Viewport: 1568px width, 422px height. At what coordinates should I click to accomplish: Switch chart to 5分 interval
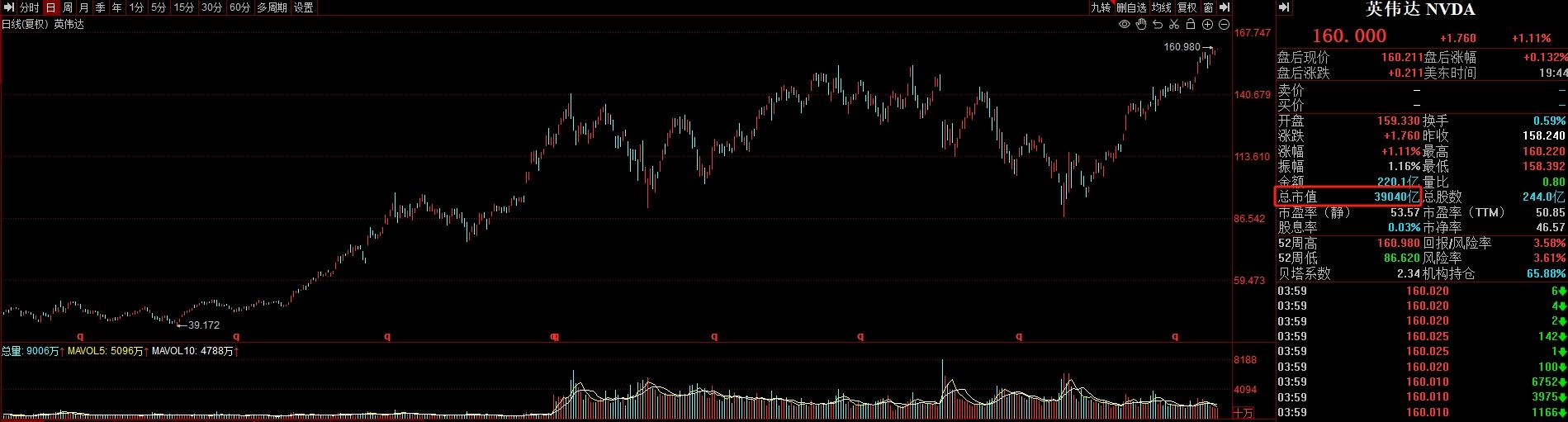click(x=159, y=7)
